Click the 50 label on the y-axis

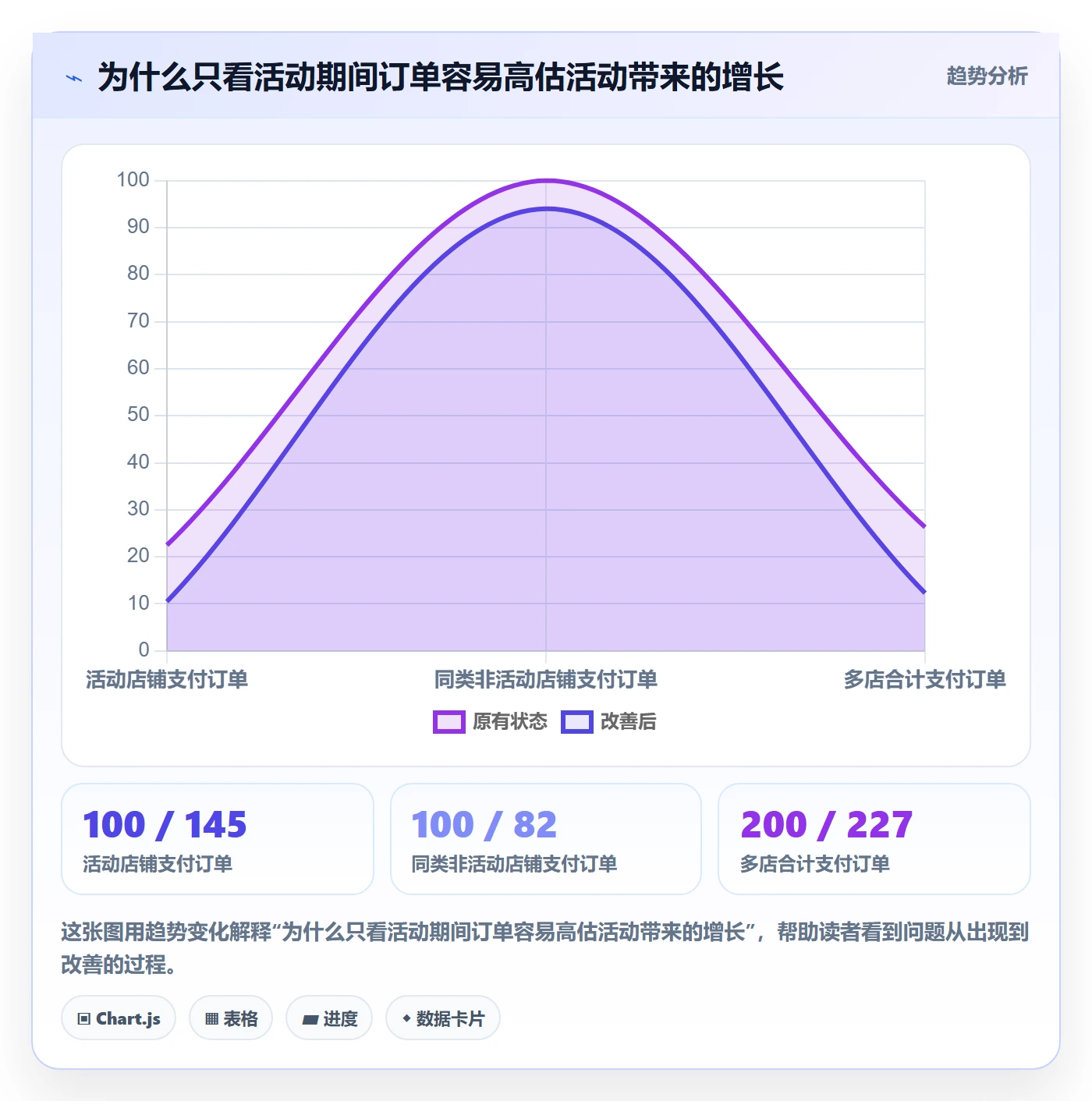point(138,415)
